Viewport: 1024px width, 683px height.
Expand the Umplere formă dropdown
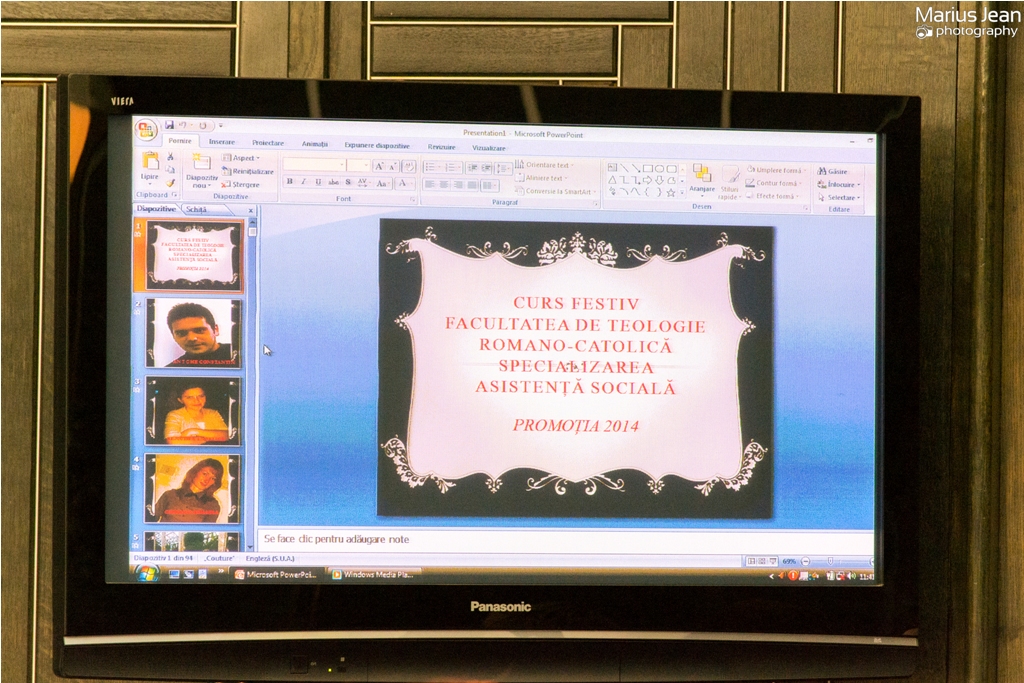pos(778,170)
